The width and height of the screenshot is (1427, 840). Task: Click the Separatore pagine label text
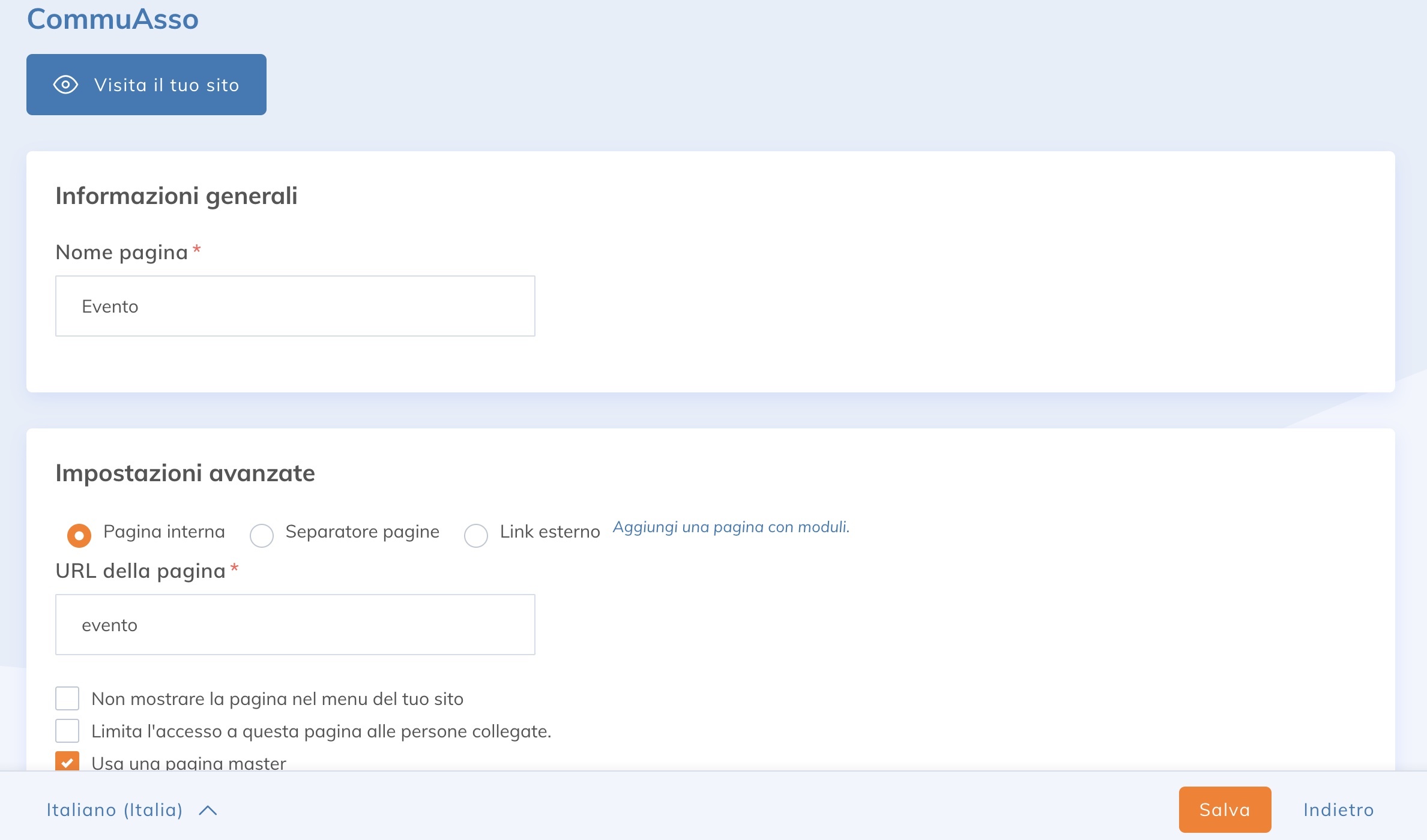tap(362, 532)
